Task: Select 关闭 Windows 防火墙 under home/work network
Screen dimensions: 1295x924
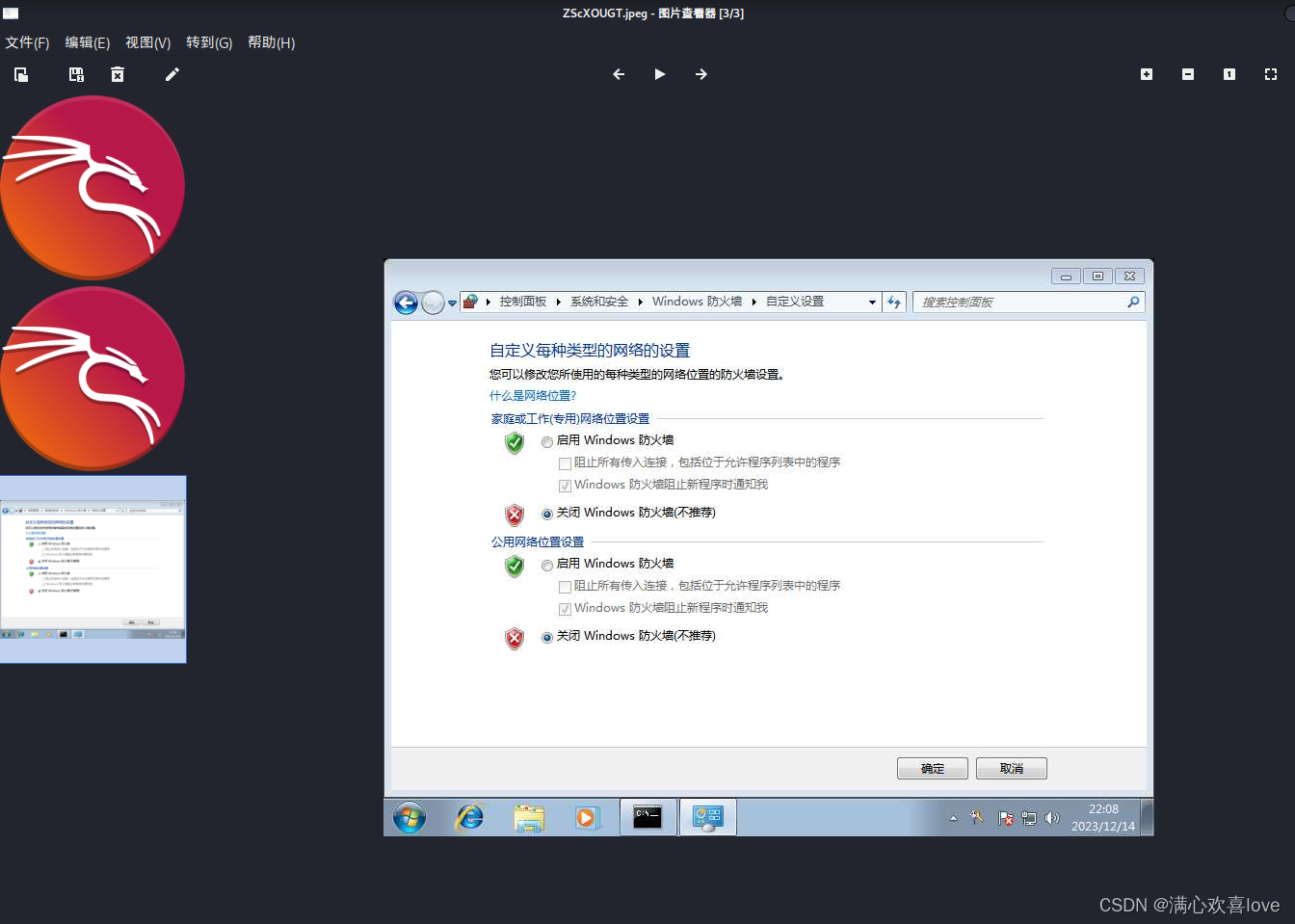Action: 547,515
